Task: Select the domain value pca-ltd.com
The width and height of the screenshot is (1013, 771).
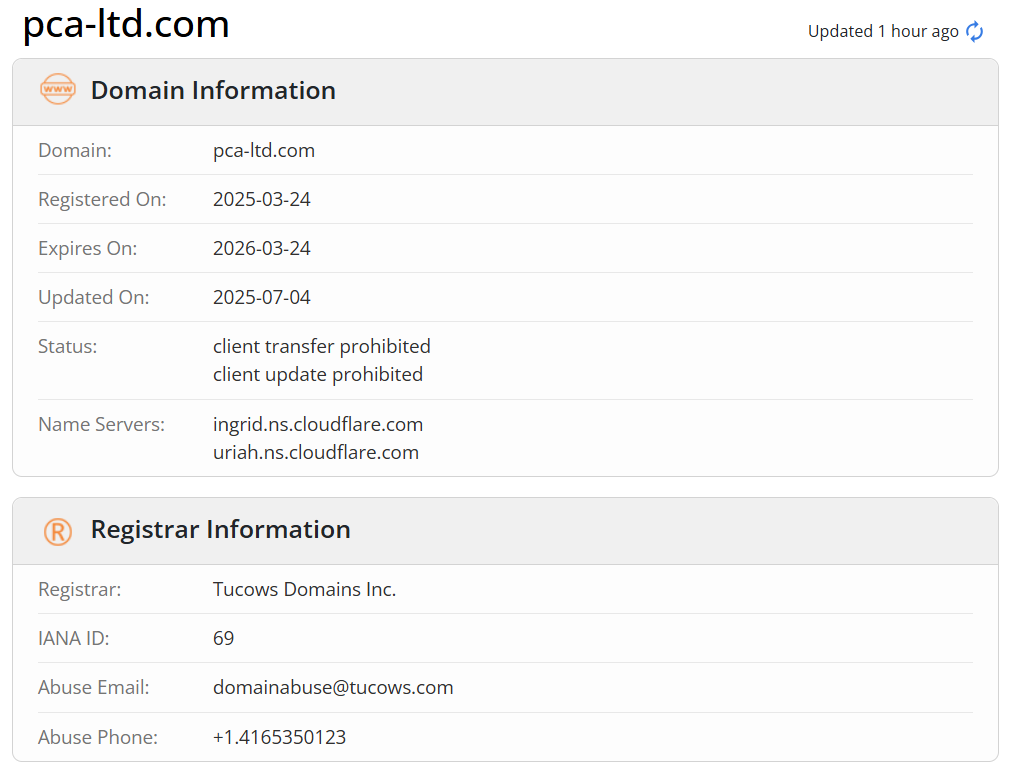Action: point(264,151)
